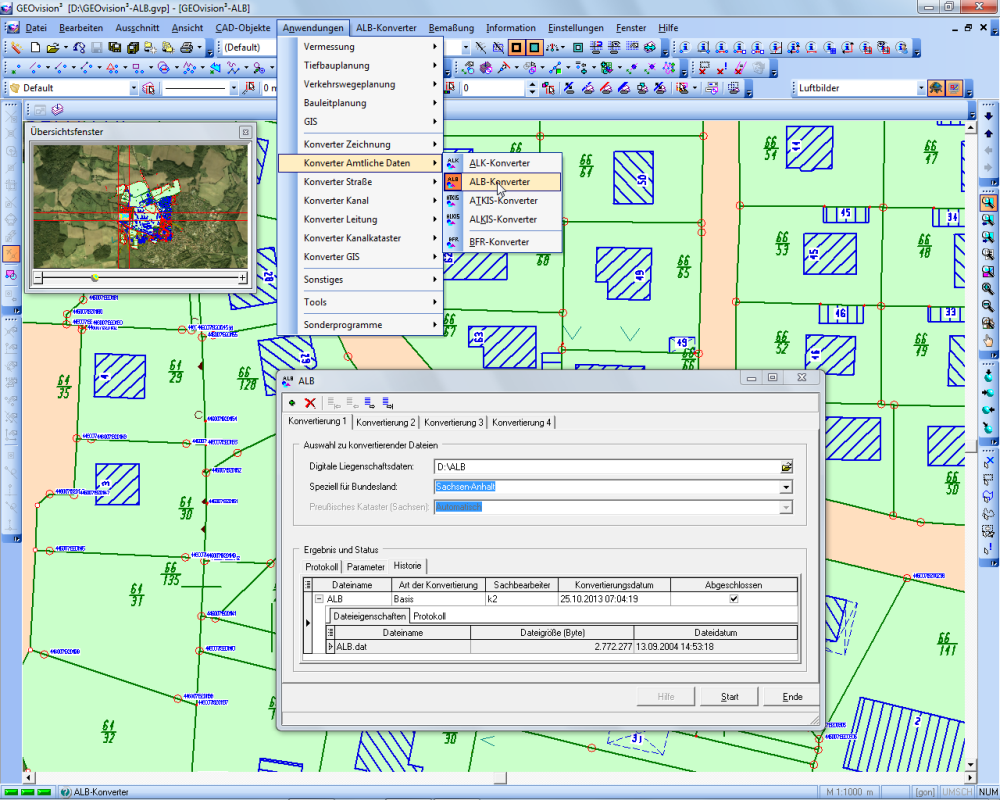Screen dimensions: 1000x800
Task: Click the question mark icon in status bar
Action: click(x=65, y=792)
